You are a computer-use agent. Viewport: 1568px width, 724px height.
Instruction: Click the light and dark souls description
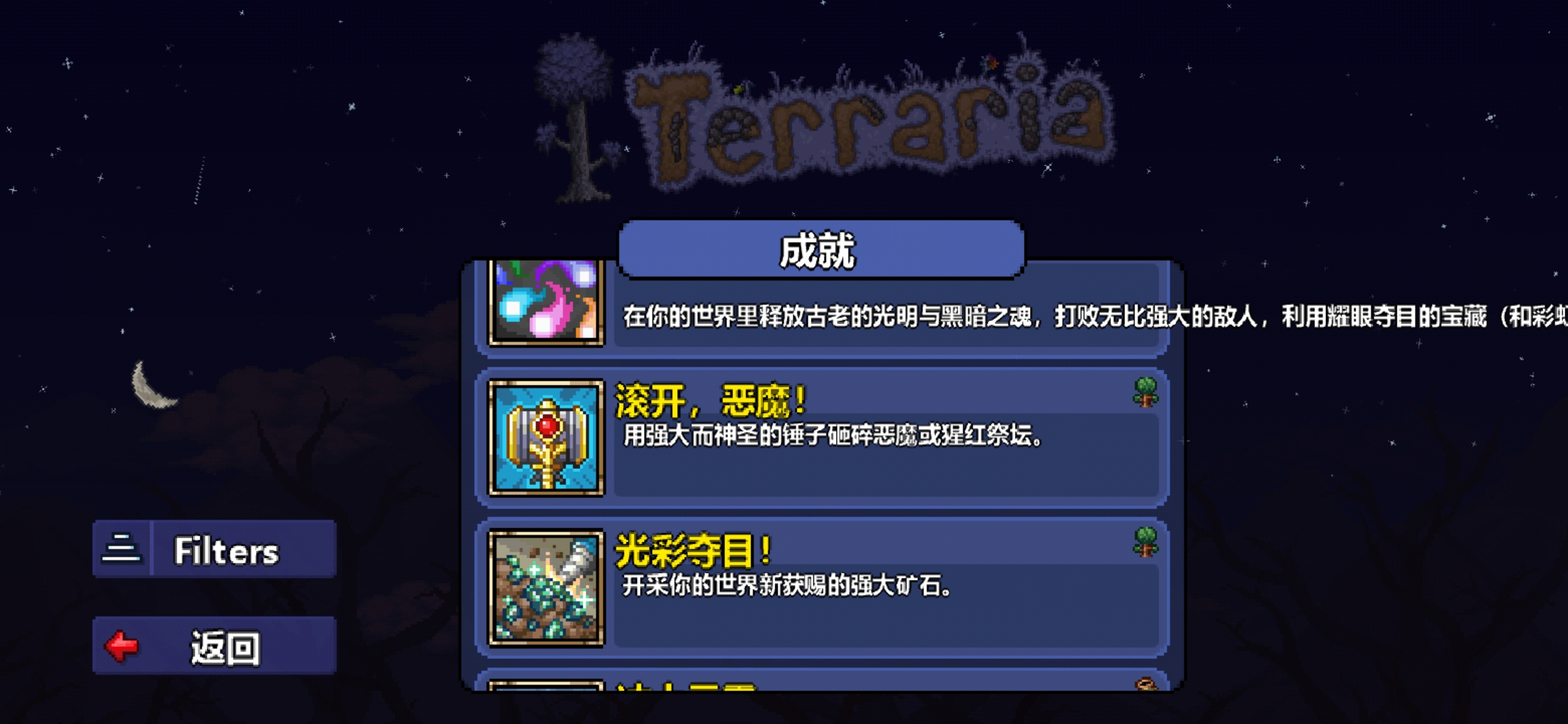pos(1092,316)
